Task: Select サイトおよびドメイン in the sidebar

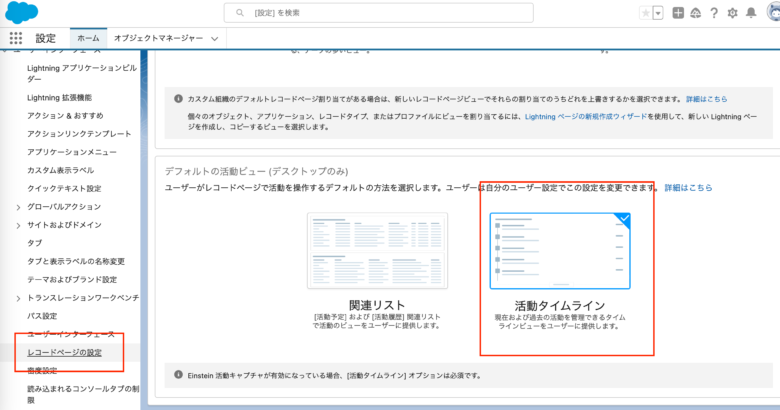Action: click(64, 225)
